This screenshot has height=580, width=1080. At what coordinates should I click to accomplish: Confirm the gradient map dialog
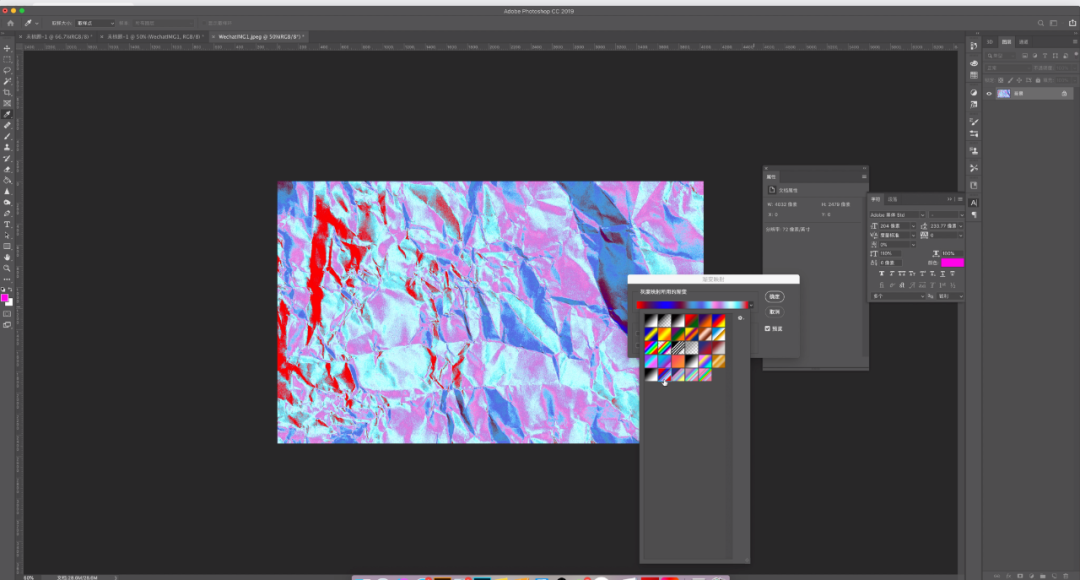(774, 296)
